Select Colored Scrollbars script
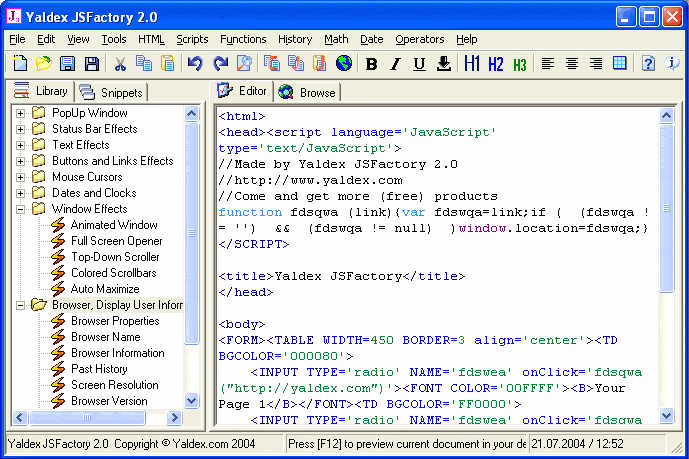This screenshot has height=459, width=689. coord(113,273)
